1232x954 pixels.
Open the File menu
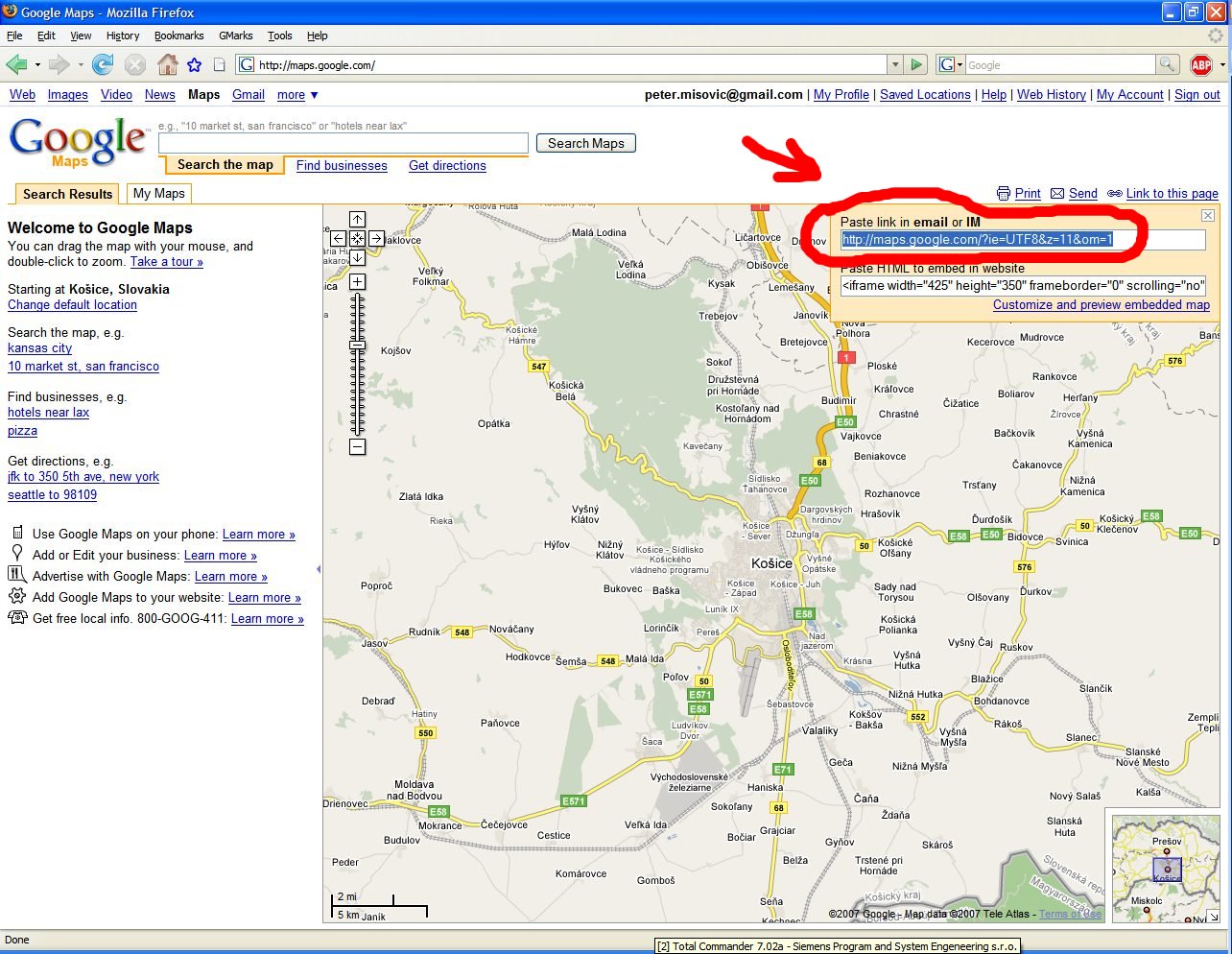[x=14, y=36]
